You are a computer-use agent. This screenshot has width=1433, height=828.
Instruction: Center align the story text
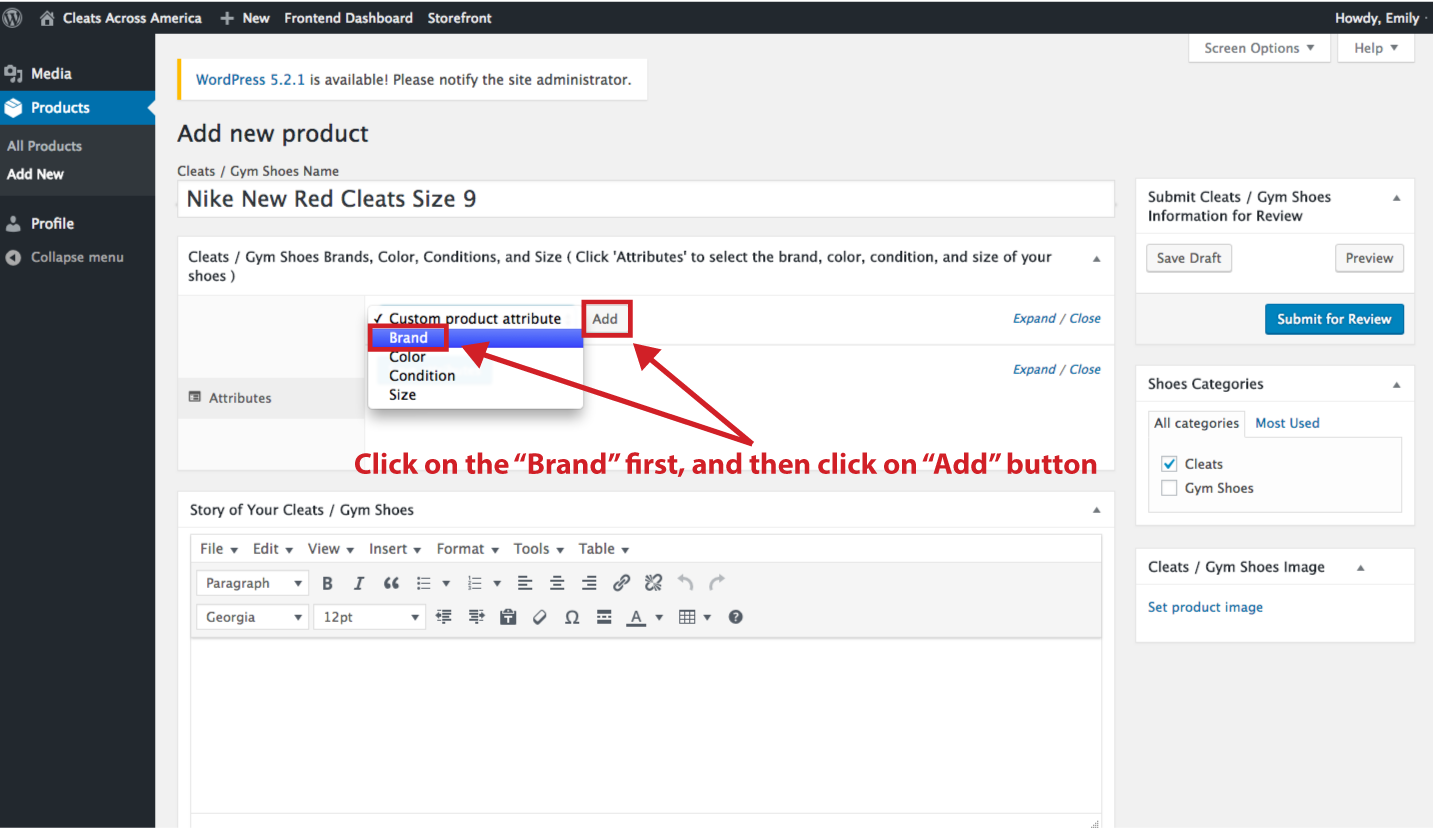click(557, 583)
